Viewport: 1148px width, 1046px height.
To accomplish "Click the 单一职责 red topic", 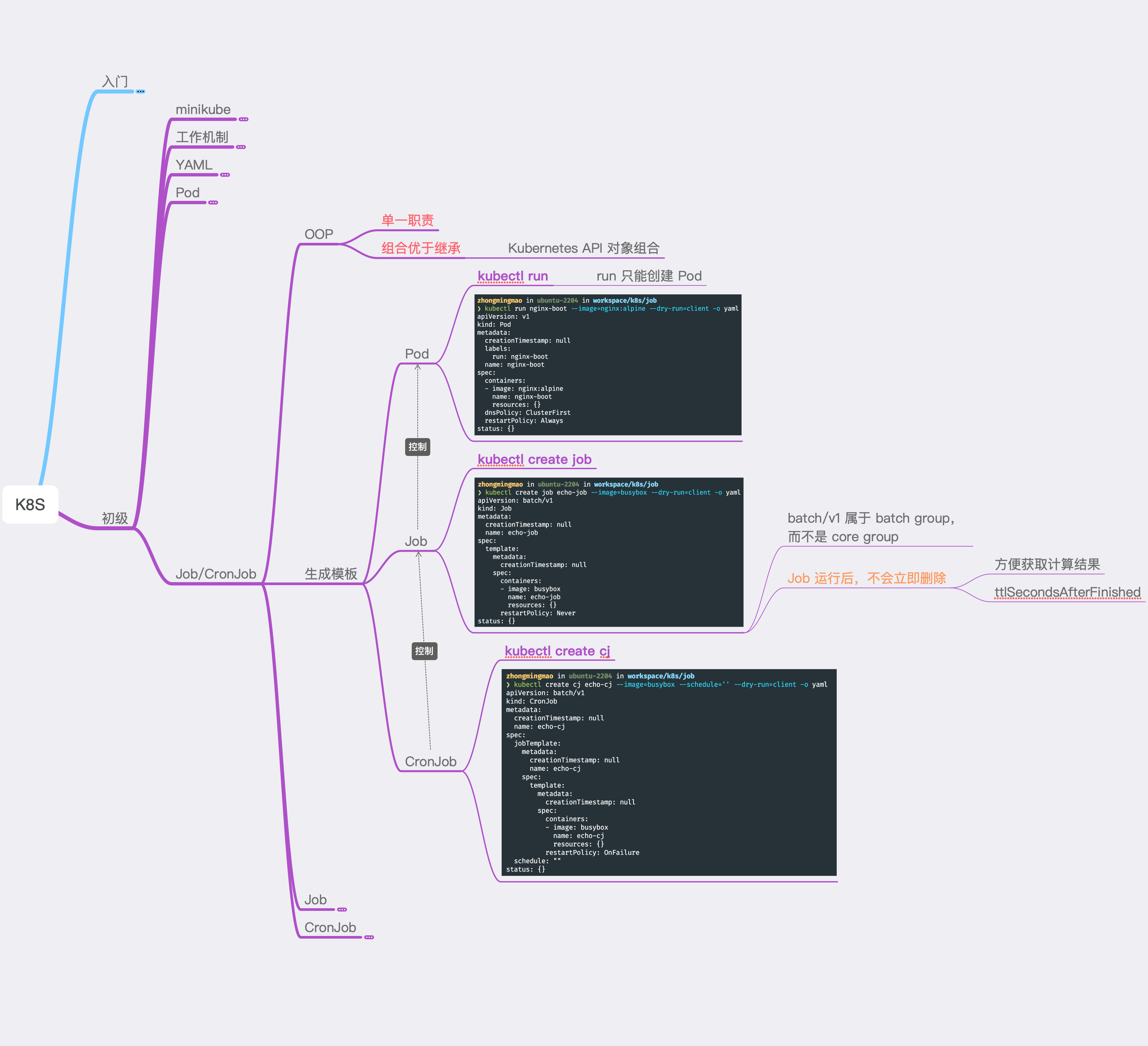I will [x=407, y=220].
